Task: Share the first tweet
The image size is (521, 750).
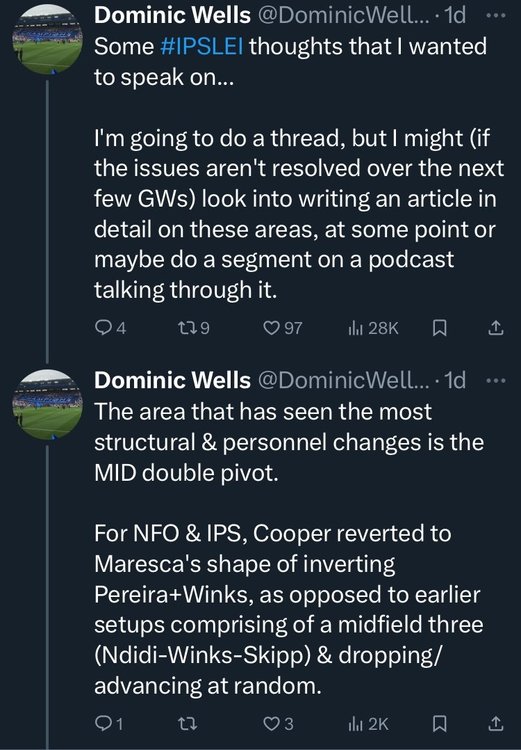Action: 496,328
